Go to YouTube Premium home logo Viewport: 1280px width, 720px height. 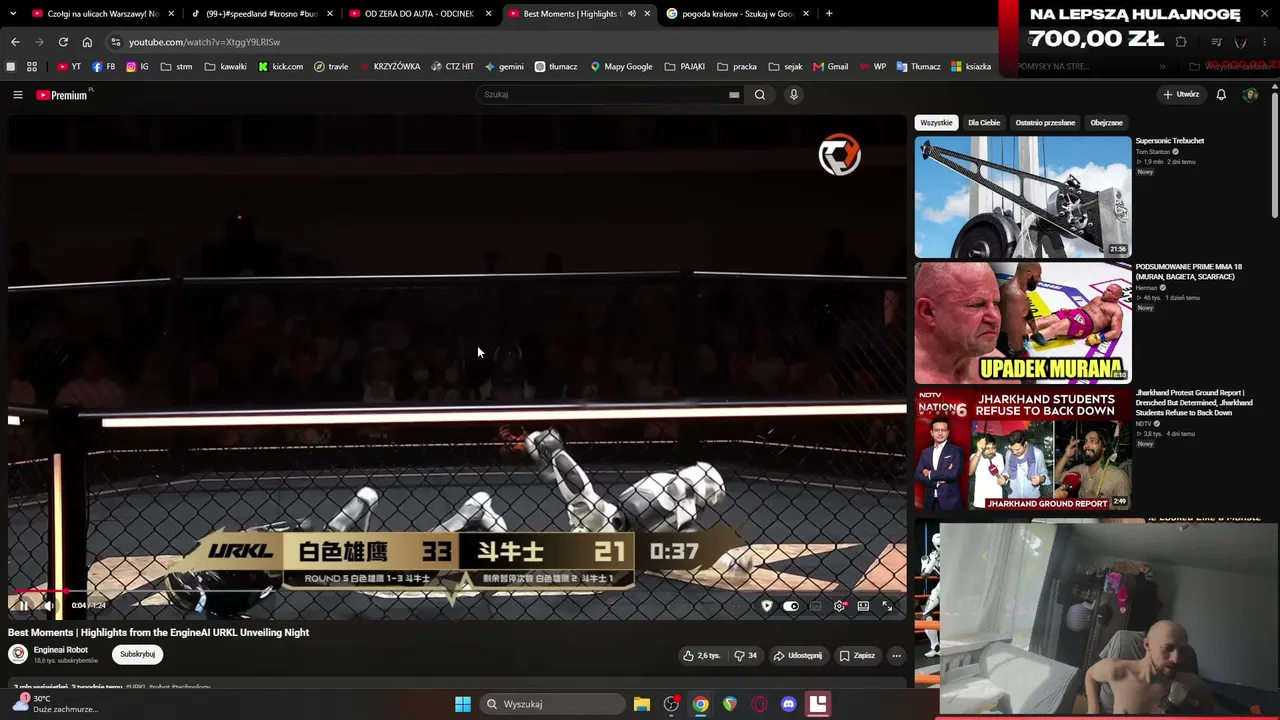[62, 95]
